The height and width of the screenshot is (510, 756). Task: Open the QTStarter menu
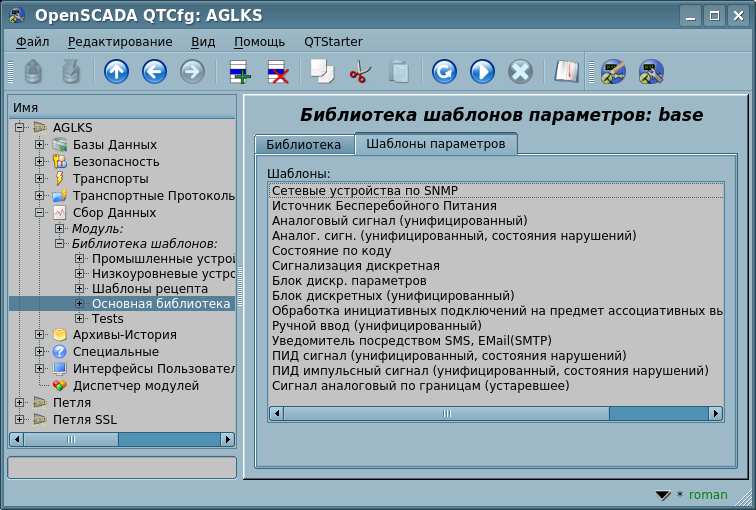coord(333,42)
